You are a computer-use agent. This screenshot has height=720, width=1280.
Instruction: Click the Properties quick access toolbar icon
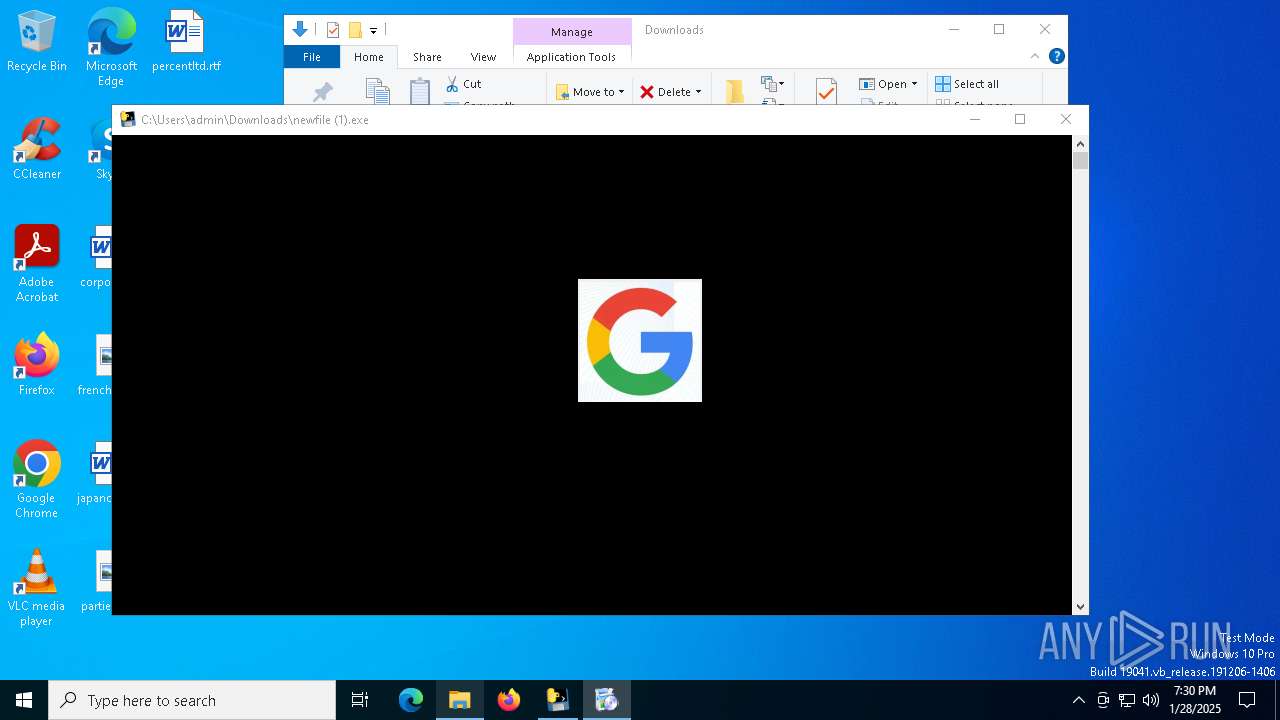pyautogui.click(x=333, y=30)
